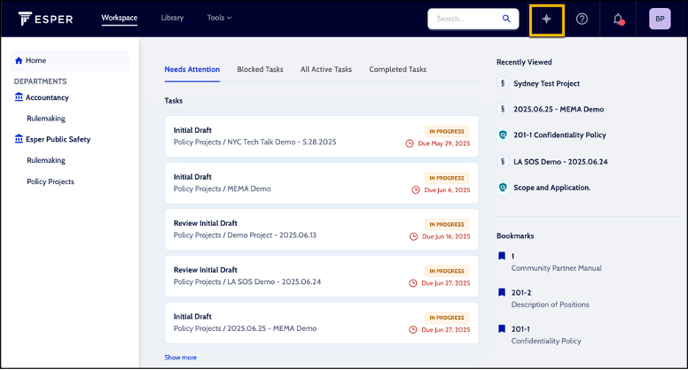Open Initial Draft task for NYC Tech Talk Demo
The image size is (688, 370).
322,137
